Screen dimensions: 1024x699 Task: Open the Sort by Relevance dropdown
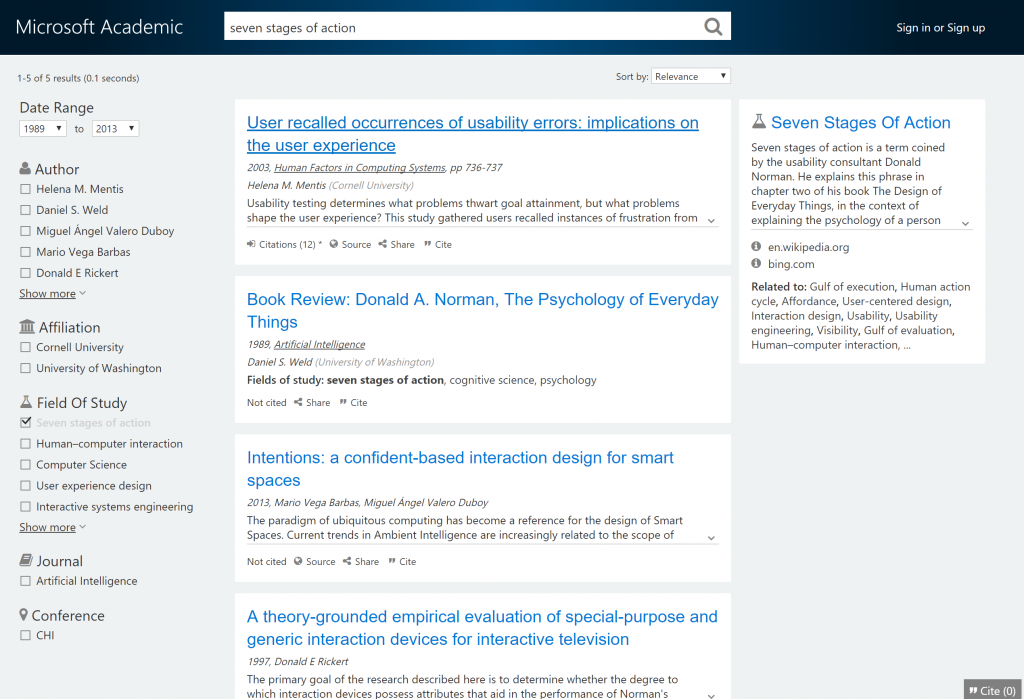[691, 75]
